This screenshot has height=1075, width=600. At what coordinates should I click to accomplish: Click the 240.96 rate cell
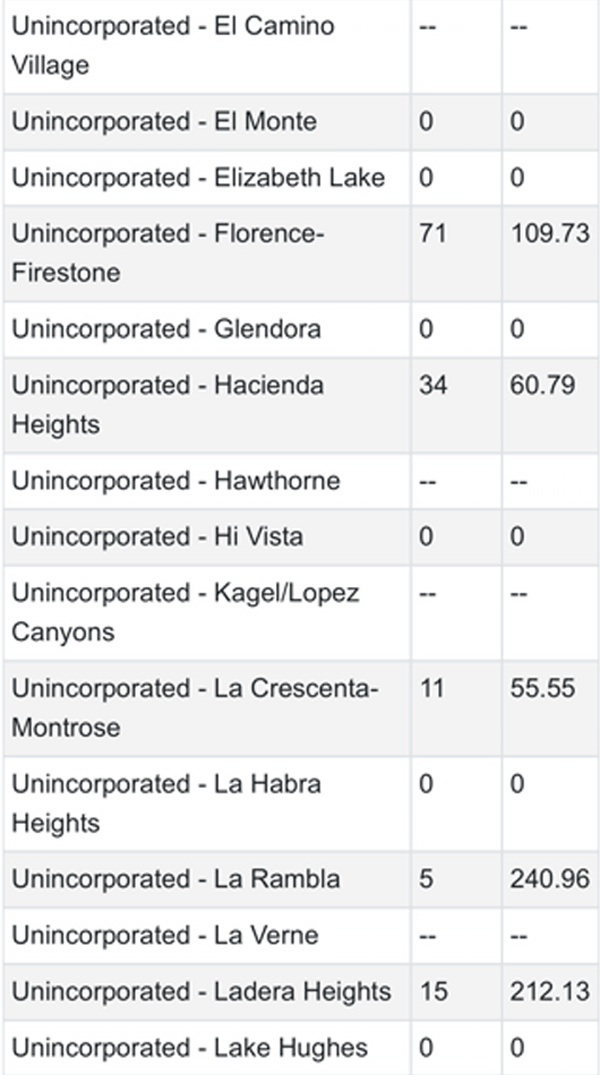tap(551, 880)
